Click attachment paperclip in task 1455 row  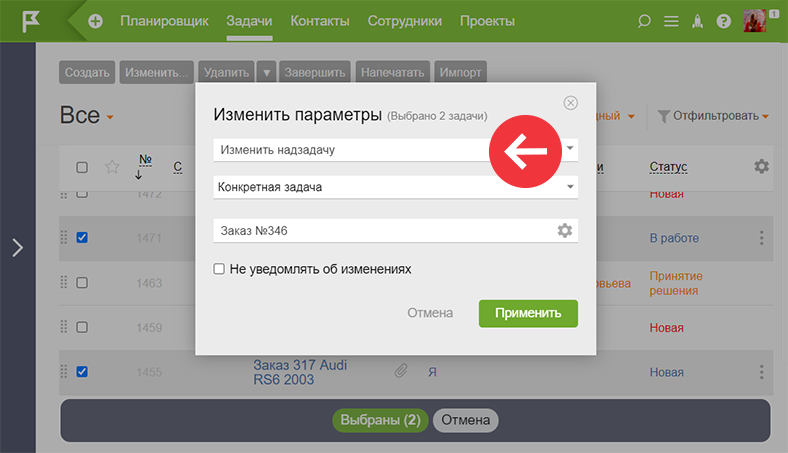point(401,372)
